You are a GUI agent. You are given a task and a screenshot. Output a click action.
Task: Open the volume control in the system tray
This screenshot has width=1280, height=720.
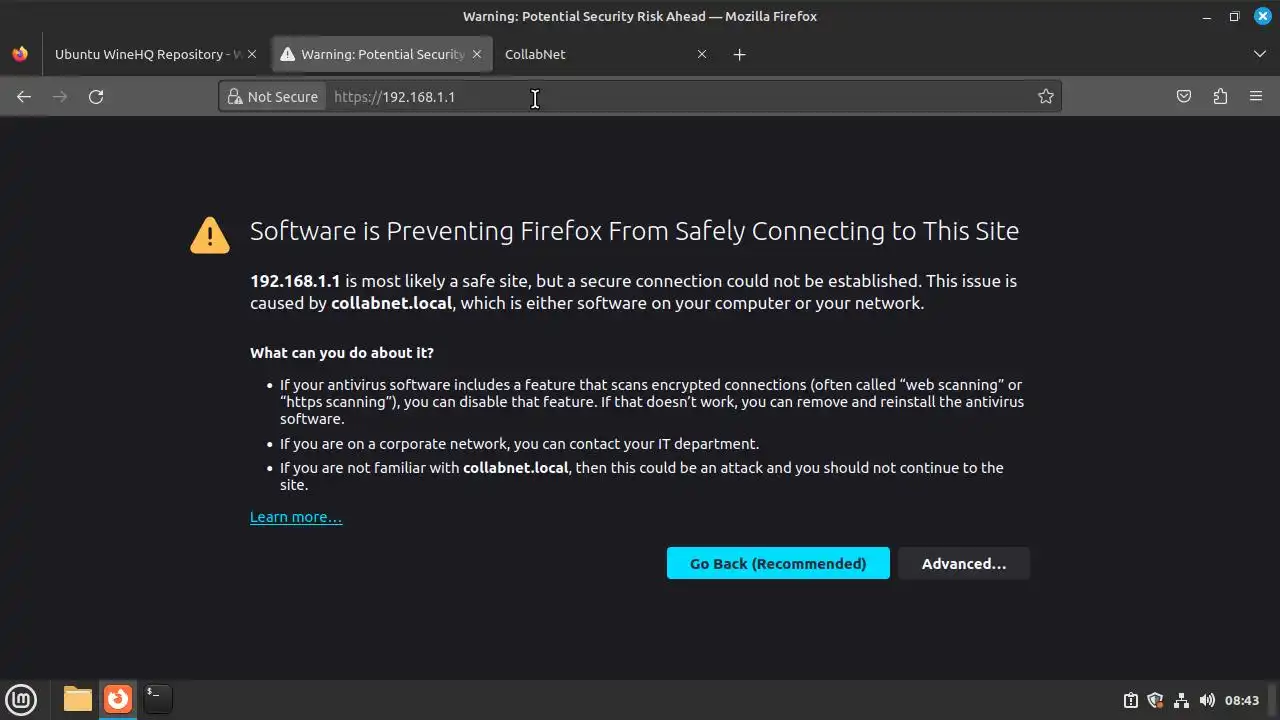tap(1207, 700)
